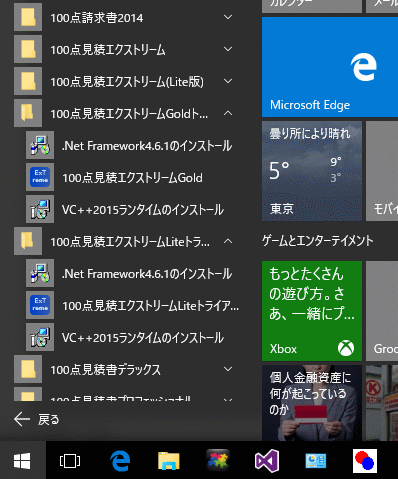Viewport: 398px width, 479px height.
Task: Open the Xbox tile text もっとたくさんの遊び方
Action: pos(311,294)
